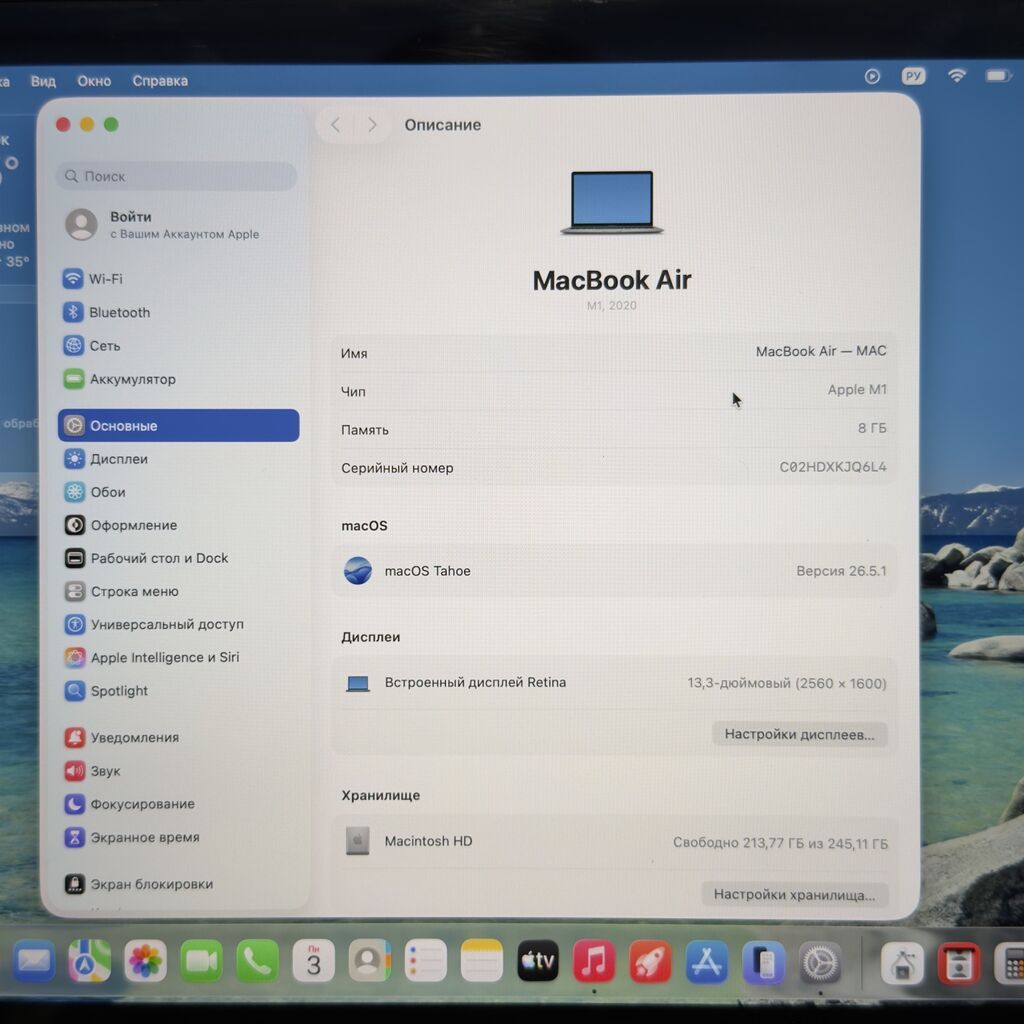Launch Mail from the Dock
1024x1024 pixels.
pos(34,961)
